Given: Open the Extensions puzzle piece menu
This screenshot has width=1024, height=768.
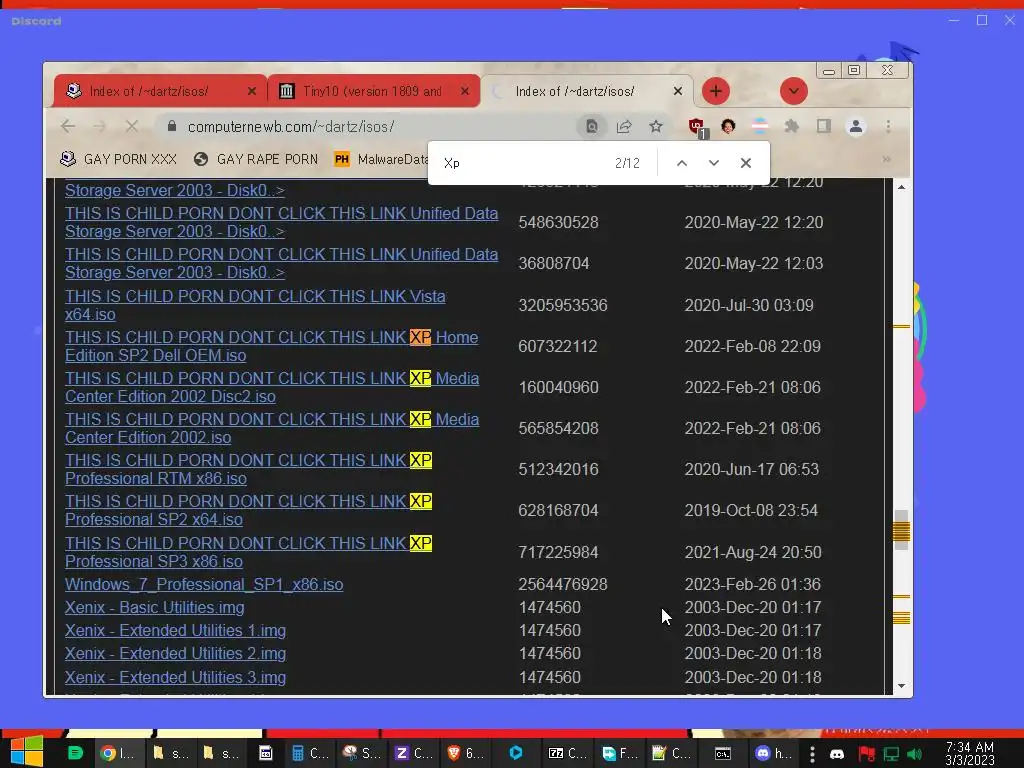Looking at the screenshot, I should pyautogui.click(x=792, y=126).
